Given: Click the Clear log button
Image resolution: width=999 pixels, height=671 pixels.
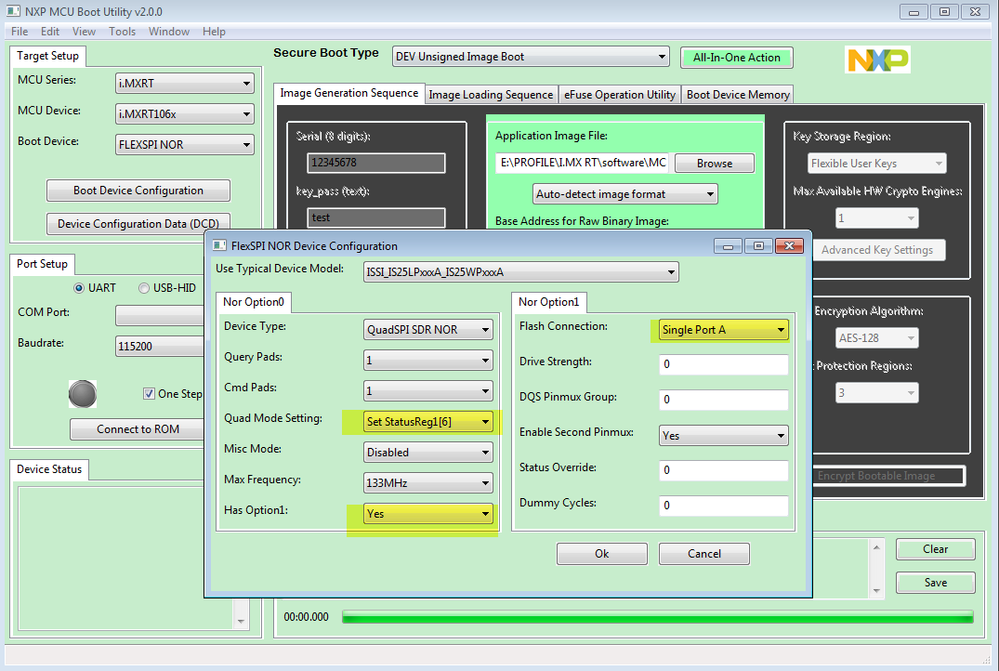Looking at the screenshot, I should click(x=935, y=549).
